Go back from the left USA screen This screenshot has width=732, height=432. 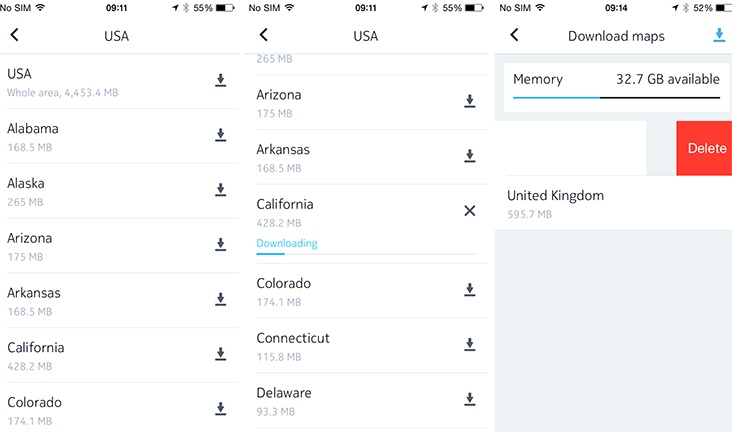click(14, 35)
